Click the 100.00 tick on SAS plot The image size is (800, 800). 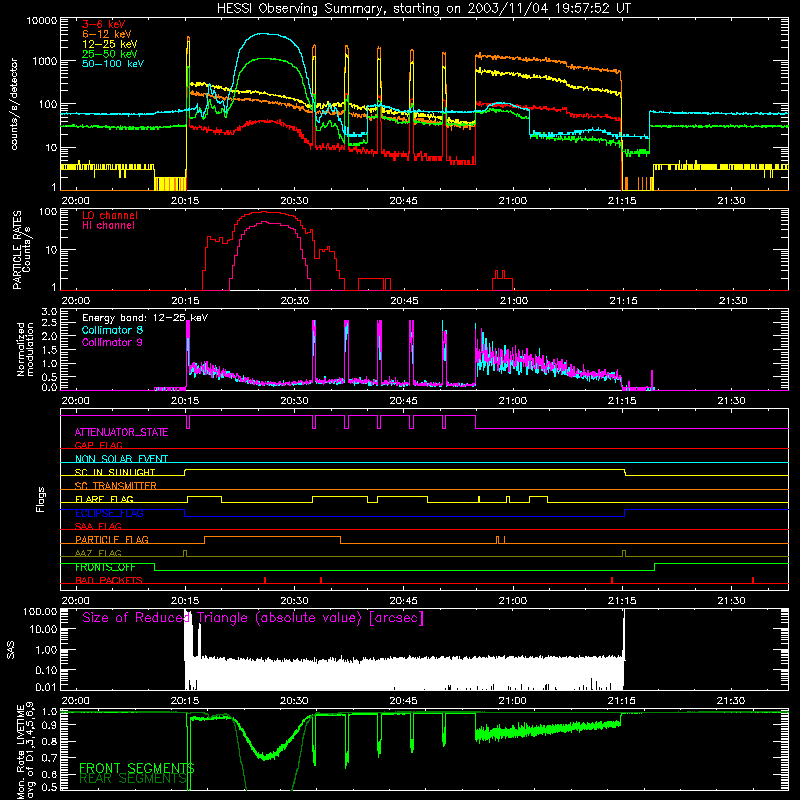pos(40,612)
